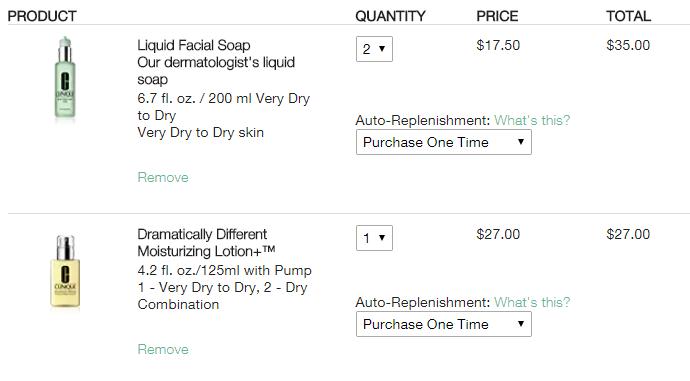Screen dimensions: 690x381
Task: Expand Auto-Replenishment dropdown for Moisturizing Lotion+
Action: (x=444, y=324)
